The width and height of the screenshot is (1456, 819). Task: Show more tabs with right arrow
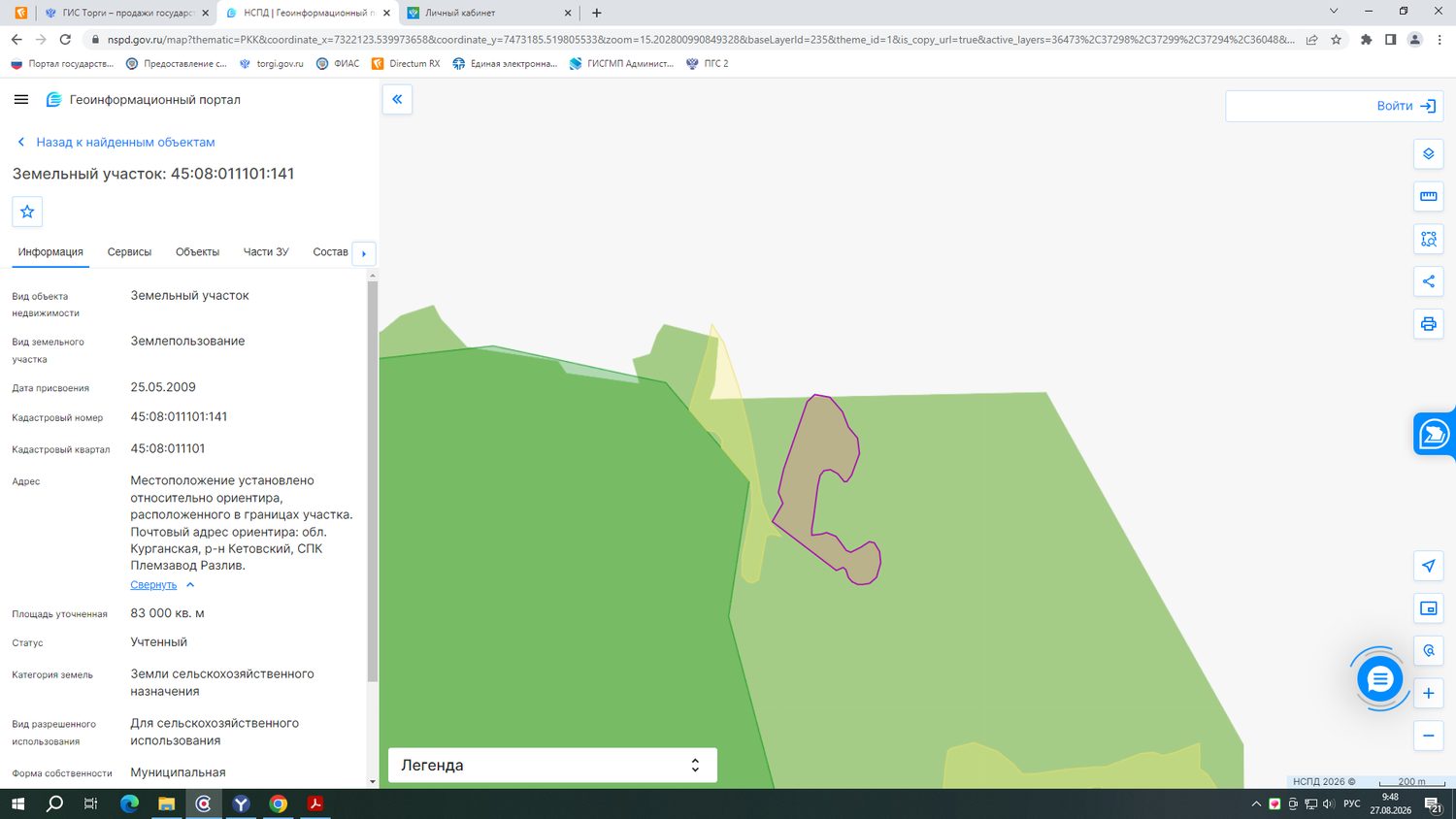coord(364,253)
